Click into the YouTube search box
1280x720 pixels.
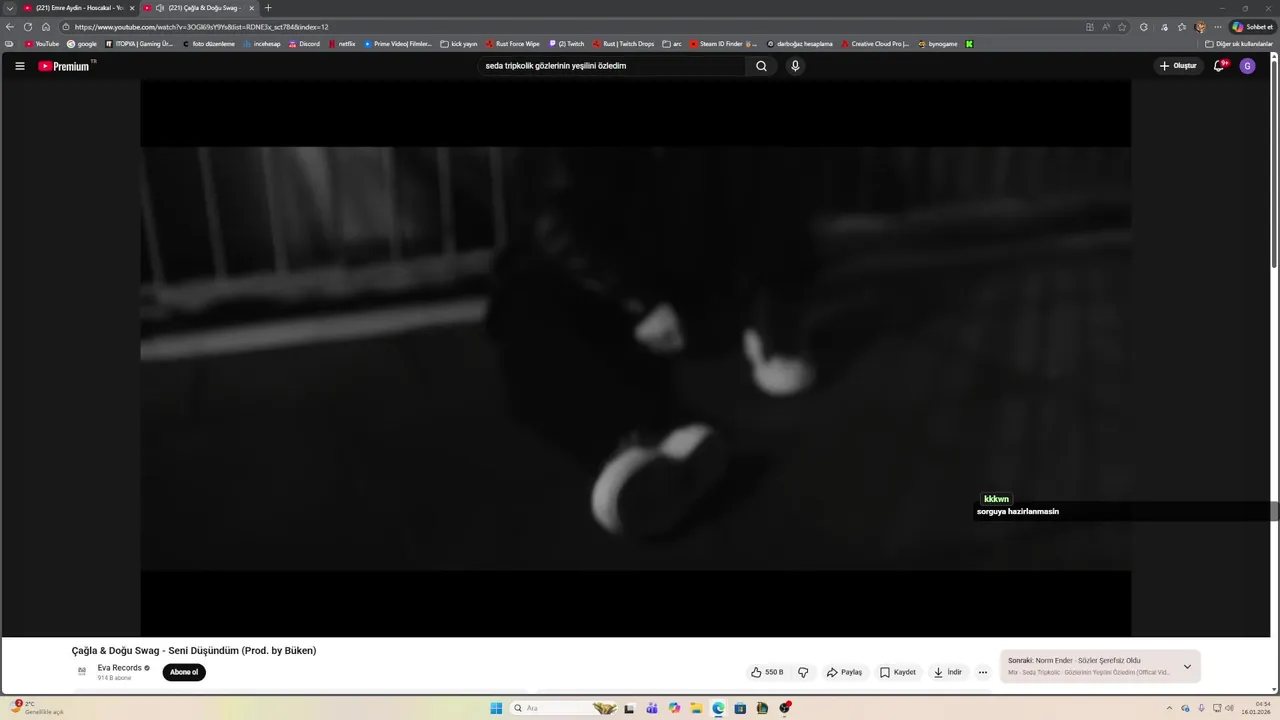612,66
